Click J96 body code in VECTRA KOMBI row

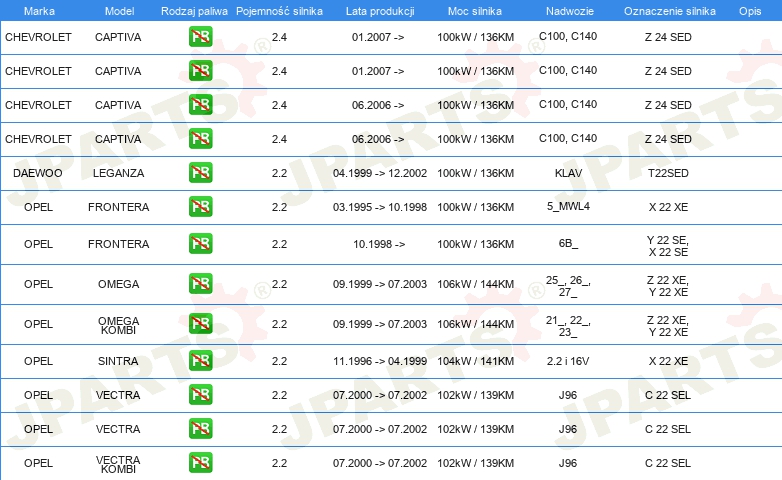(568, 463)
